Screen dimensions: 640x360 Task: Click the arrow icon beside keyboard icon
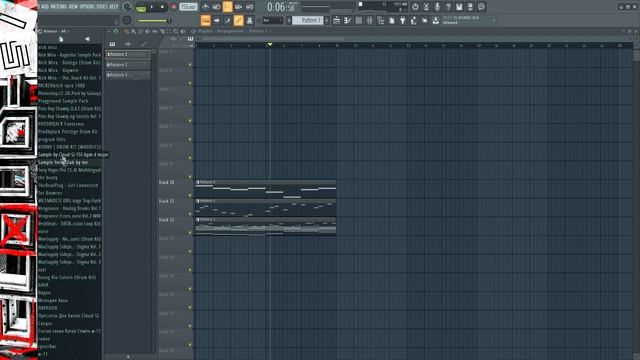point(217,20)
